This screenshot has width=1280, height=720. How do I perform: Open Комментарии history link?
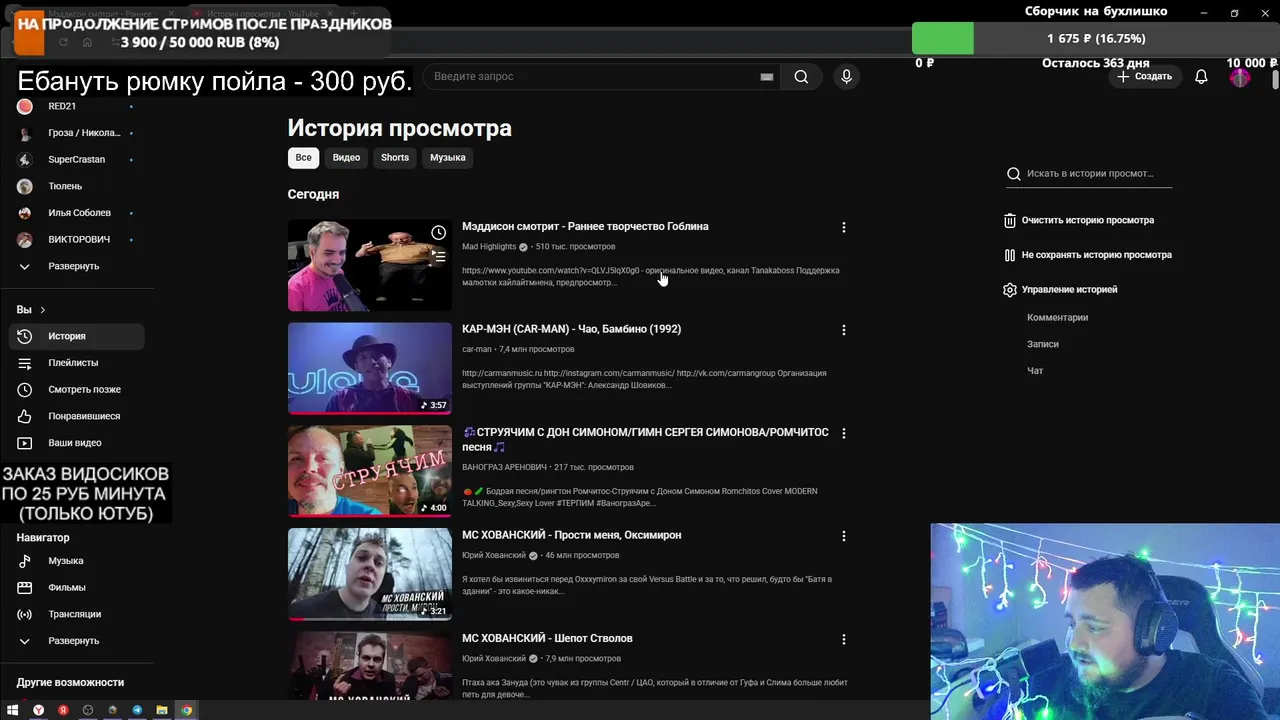click(x=1057, y=318)
